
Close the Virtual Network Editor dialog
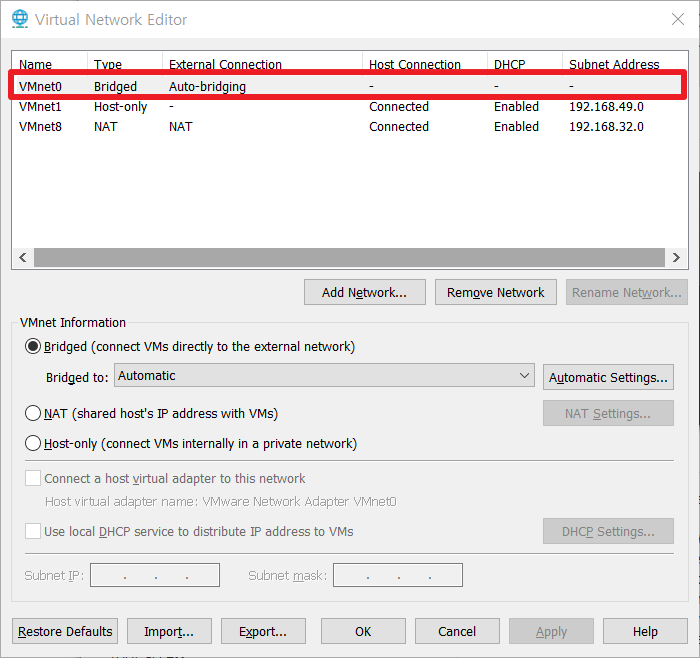(x=678, y=19)
